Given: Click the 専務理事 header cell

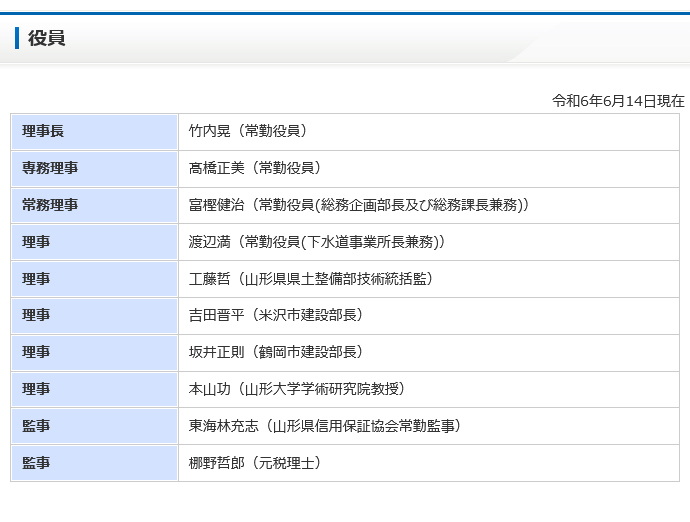Looking at the screenshot, I should pos(95,169).
